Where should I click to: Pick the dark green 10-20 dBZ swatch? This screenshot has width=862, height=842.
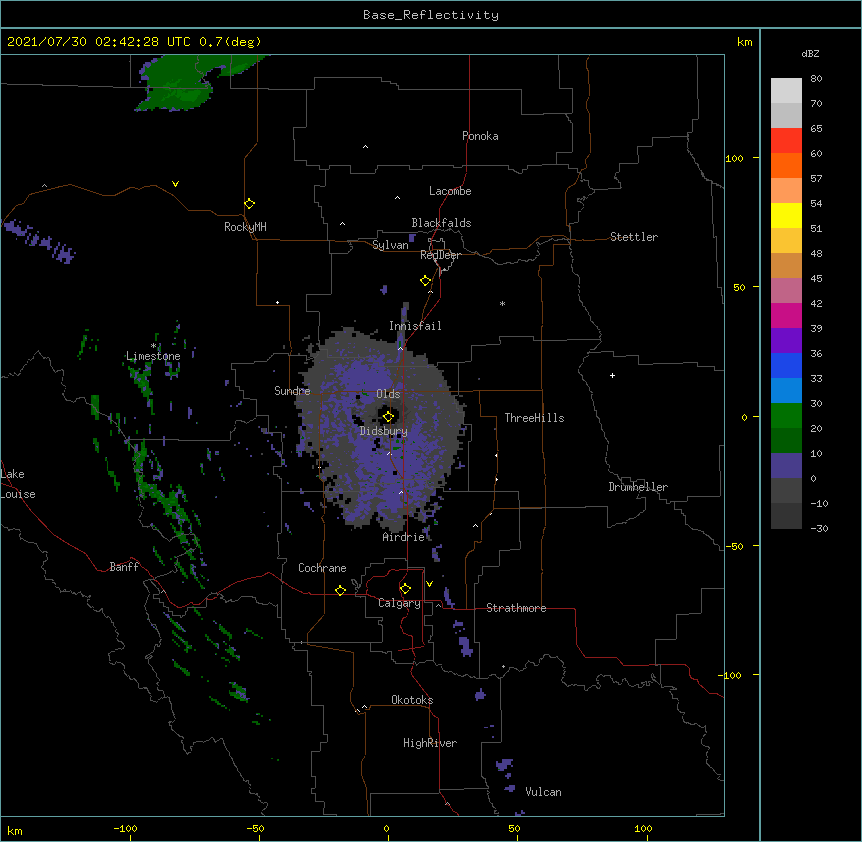(x=786, y=441)
